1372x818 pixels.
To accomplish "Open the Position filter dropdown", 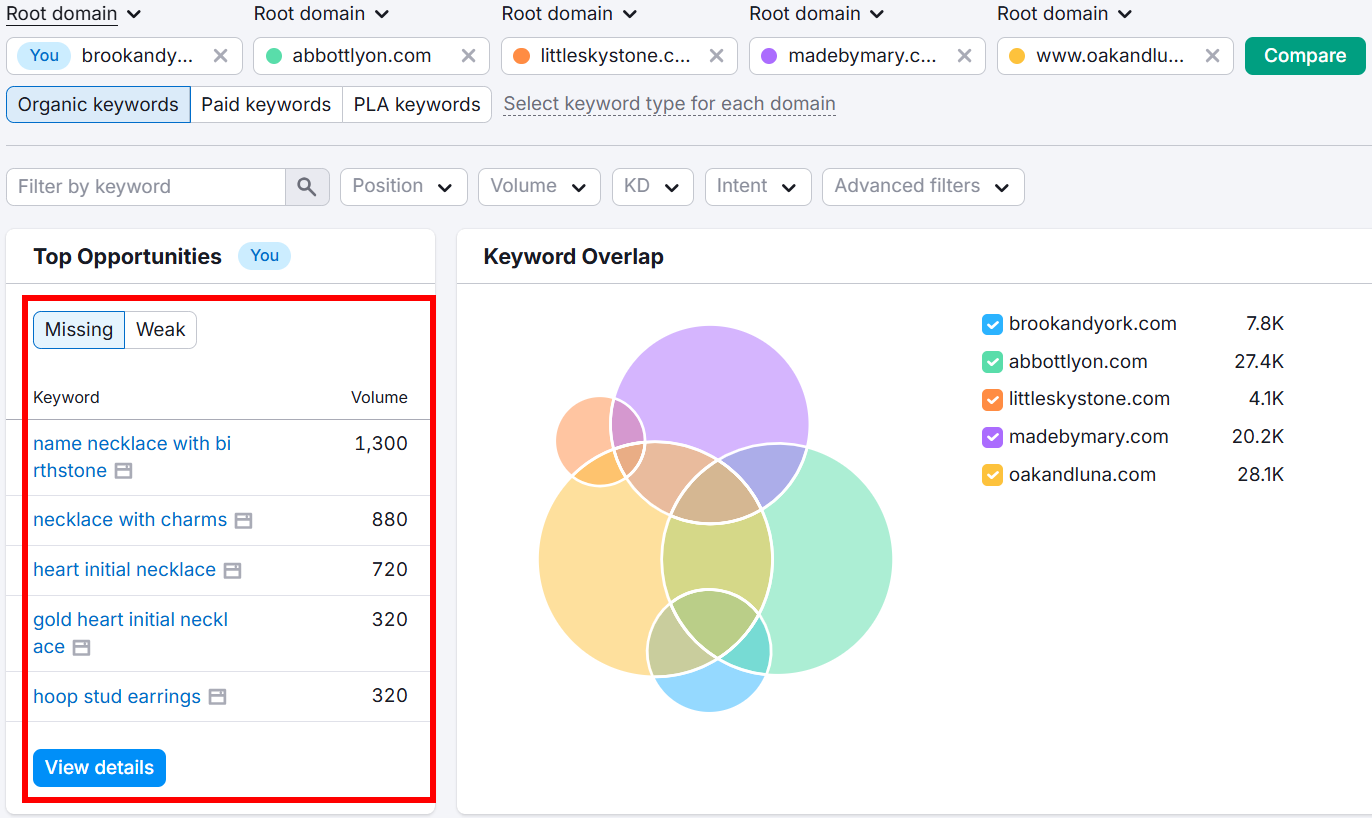I will (x=403, y=187).
